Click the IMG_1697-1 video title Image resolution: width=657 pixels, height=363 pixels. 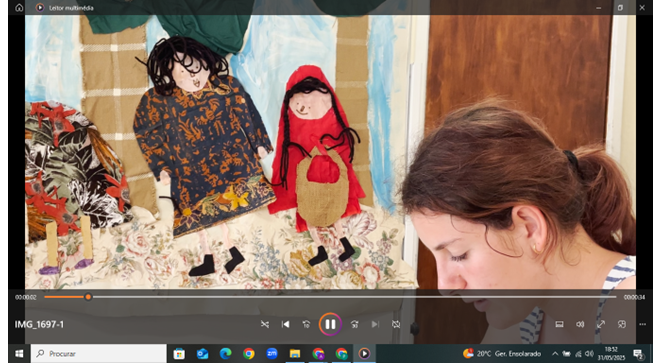pos(39,324)
